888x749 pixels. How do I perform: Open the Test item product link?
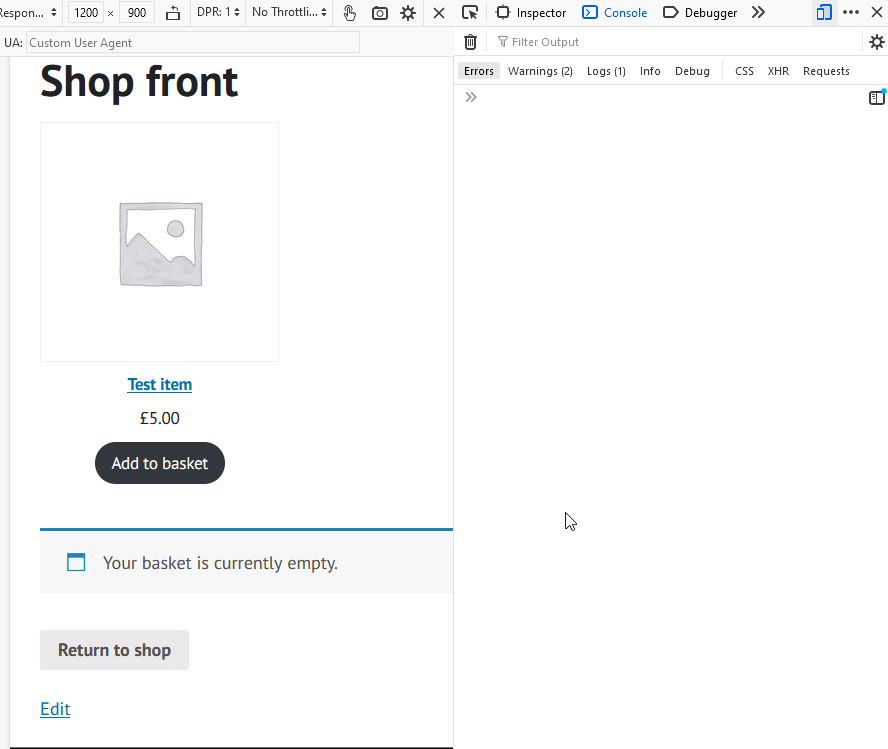160,384
